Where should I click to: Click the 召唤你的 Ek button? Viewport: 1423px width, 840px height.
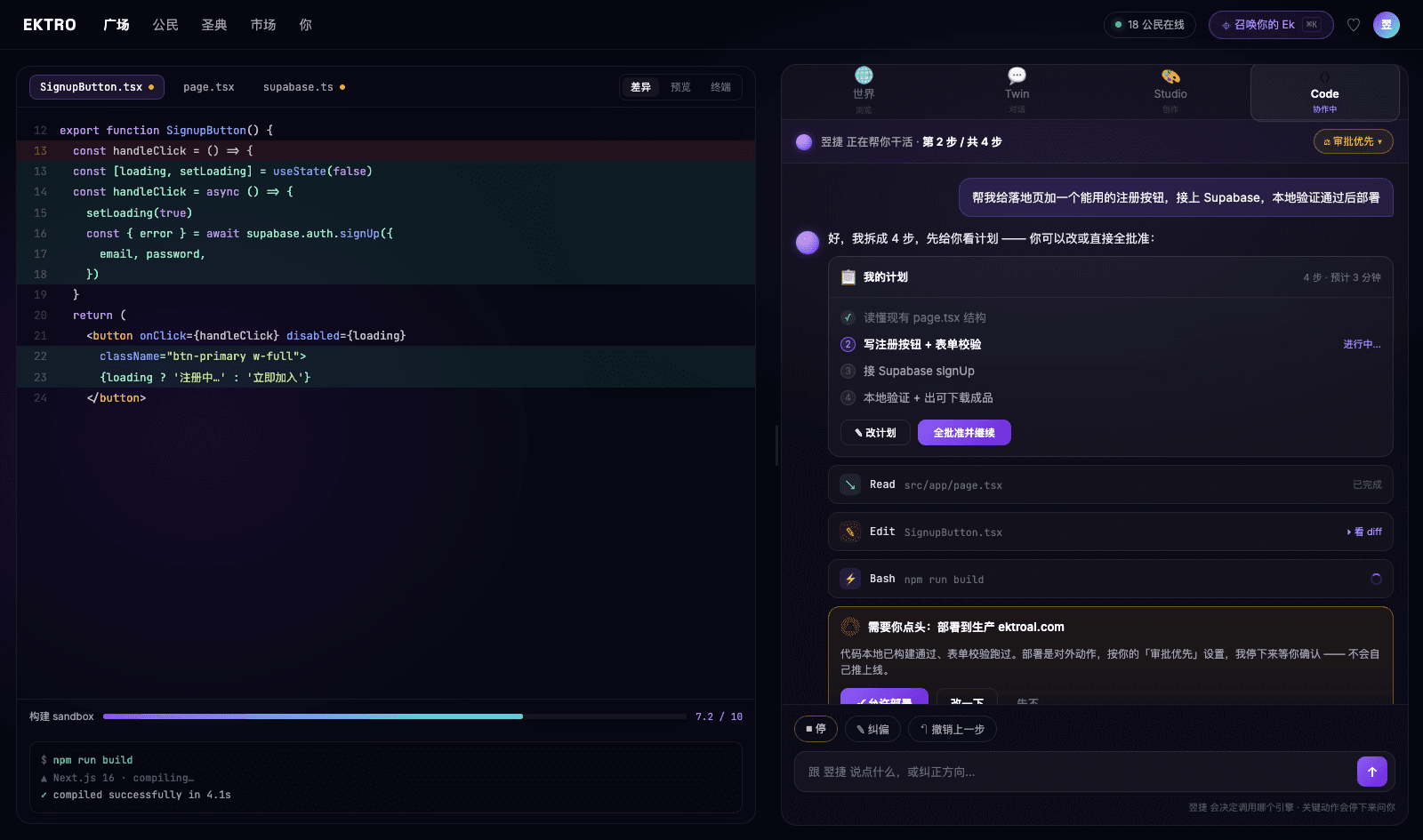click(1271, 25)
